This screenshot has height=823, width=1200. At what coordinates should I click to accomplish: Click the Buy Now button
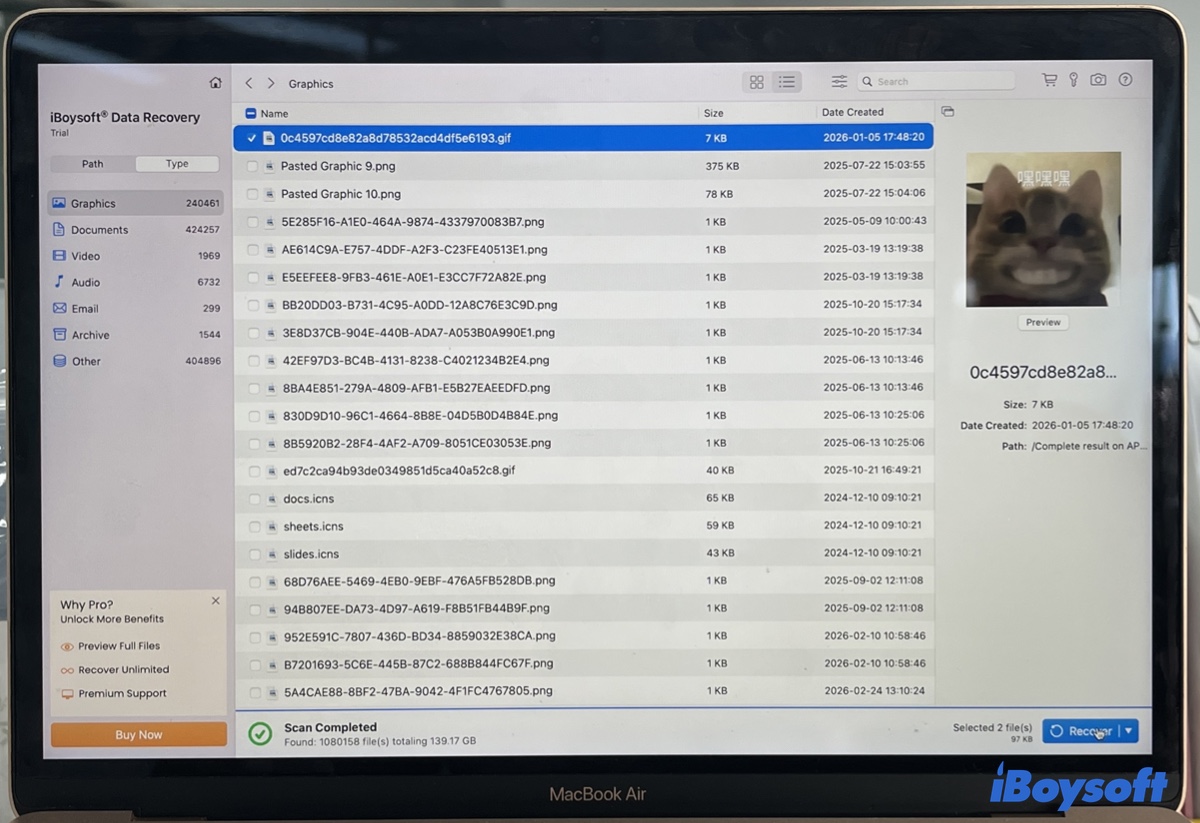[138, 734]
